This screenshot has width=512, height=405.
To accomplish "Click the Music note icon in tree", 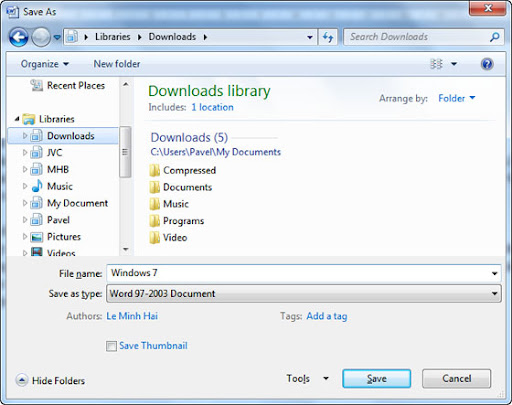I will 37,186.
